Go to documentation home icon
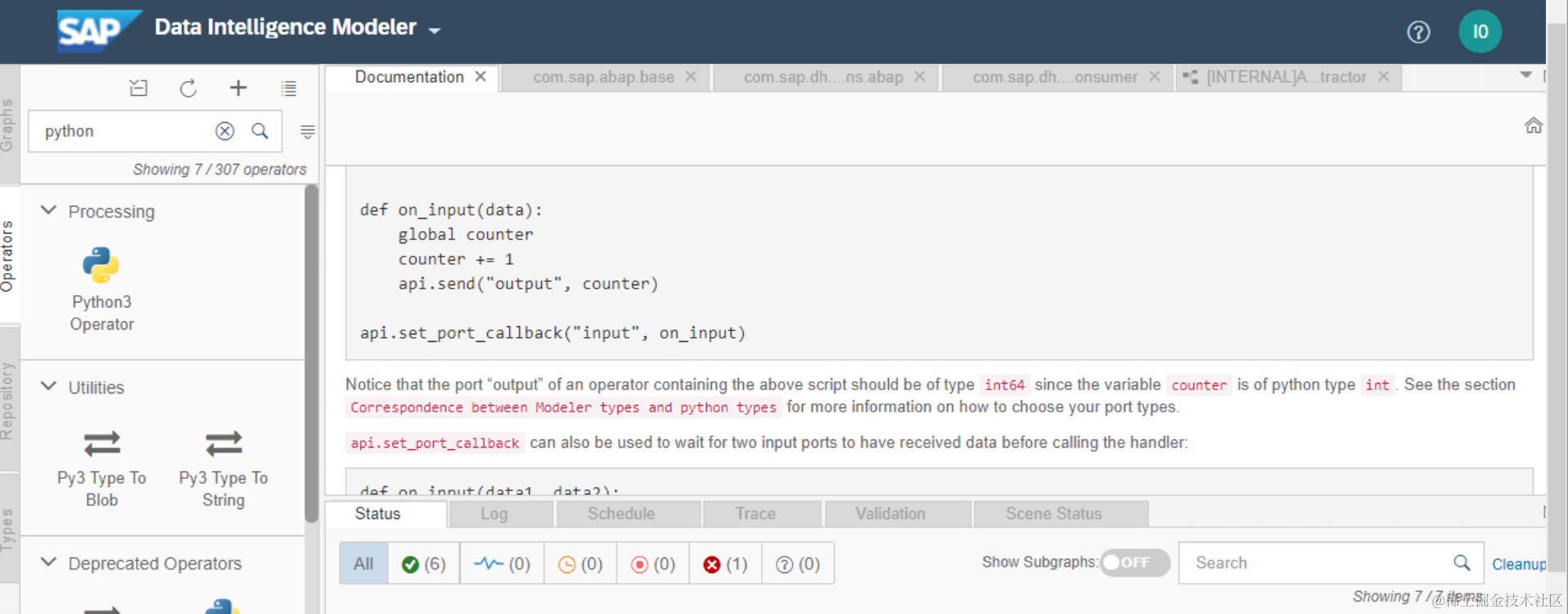The width and height of the screenshot is (1568, 614). [x=1533, y=125]
